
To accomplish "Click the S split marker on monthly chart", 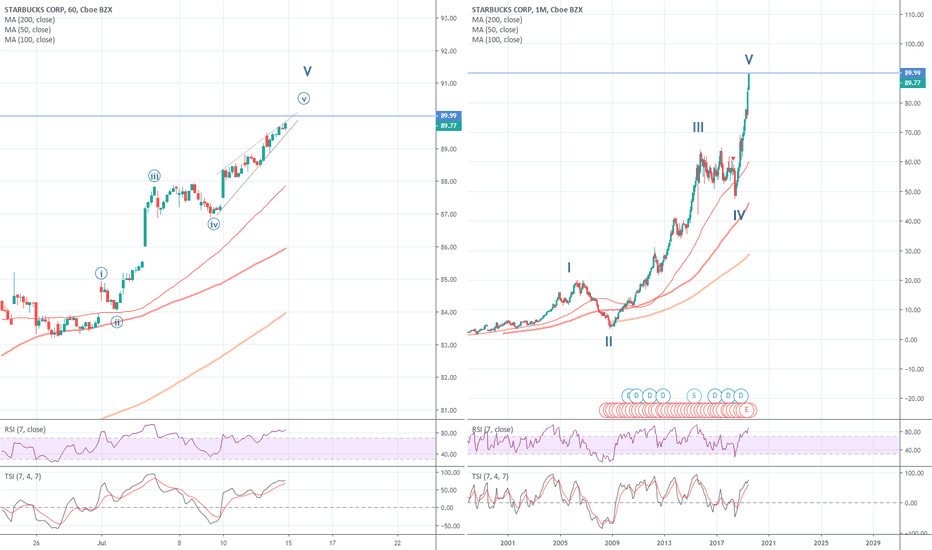I will pos(694,396).
